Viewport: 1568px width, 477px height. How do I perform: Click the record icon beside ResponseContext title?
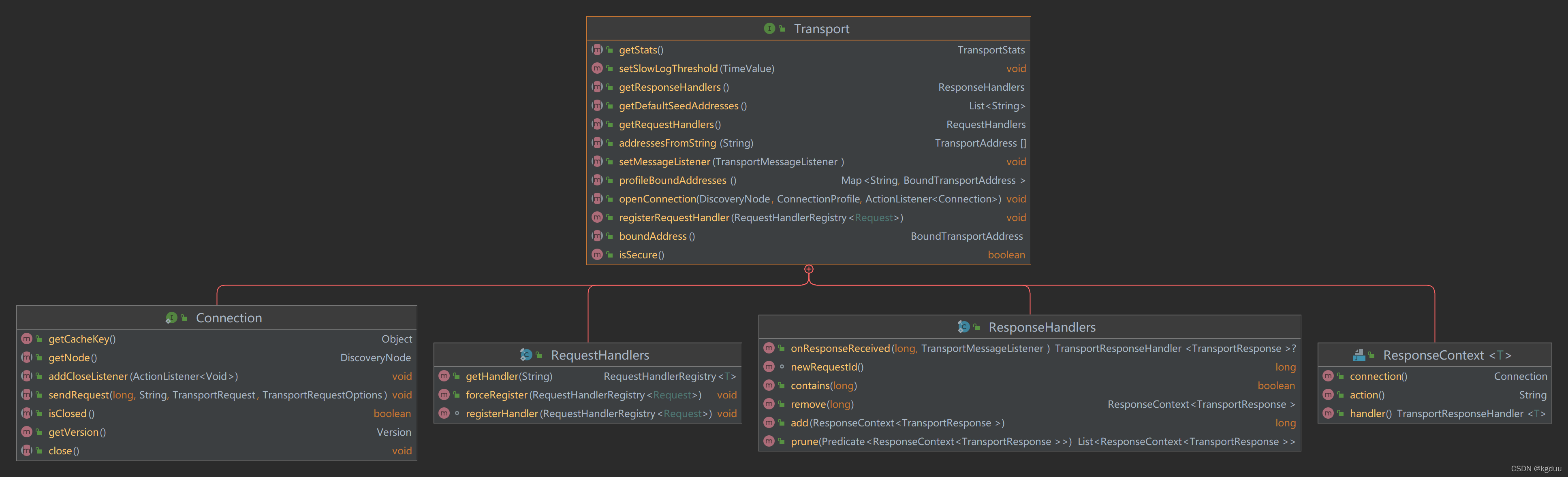pyautogui.click(x=1359, y=355)
